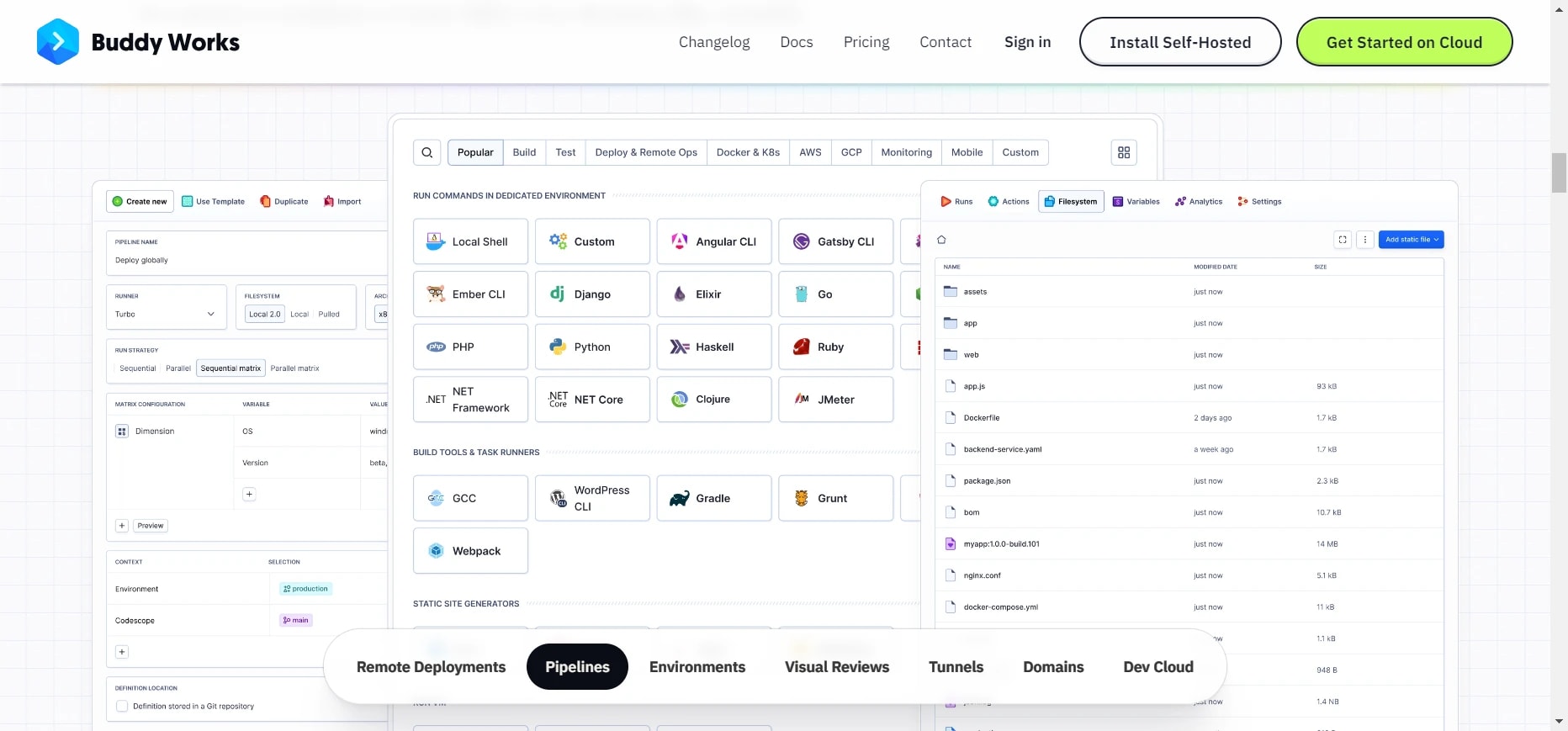Add a matrix dimension with plus
Screen dimensions: 1568x731
coord(122,526)
